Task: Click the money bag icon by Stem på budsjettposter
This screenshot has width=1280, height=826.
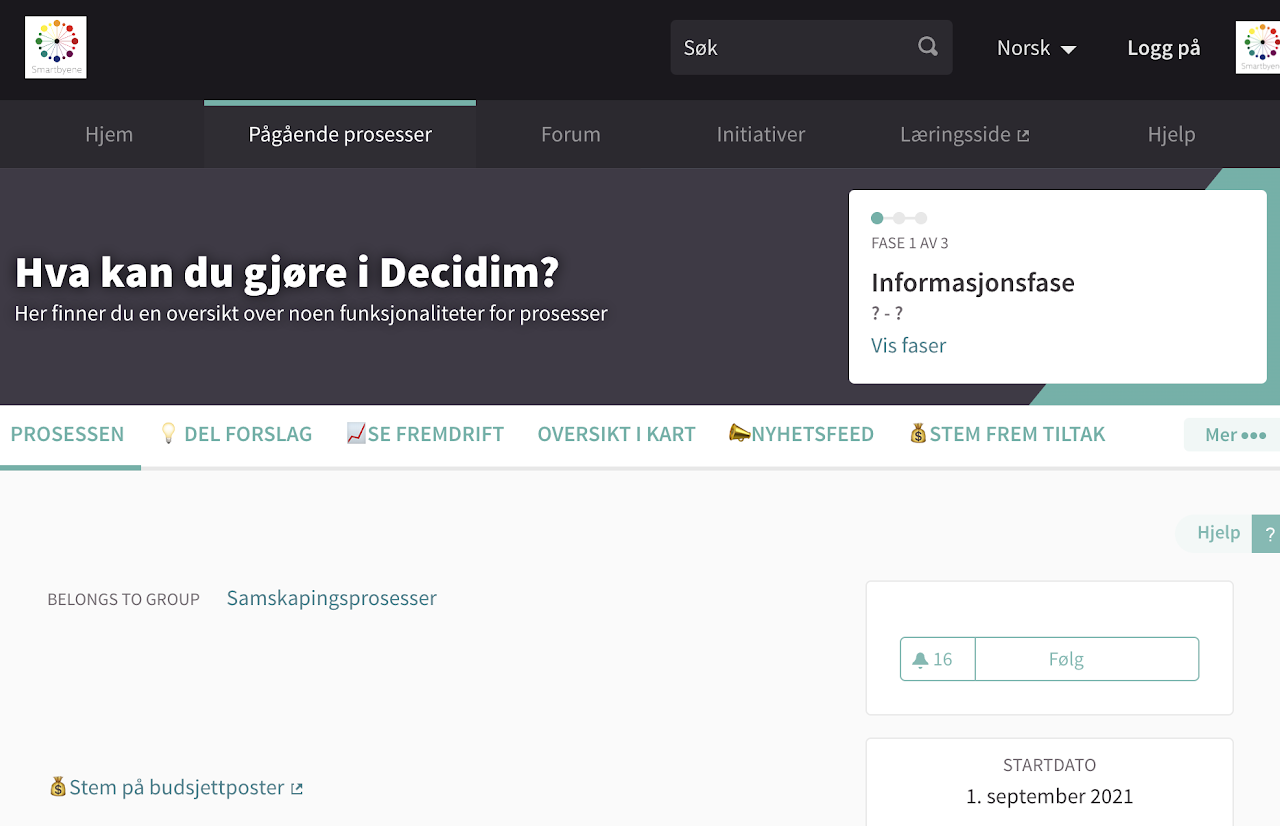Action: click(x=58, y=787)
